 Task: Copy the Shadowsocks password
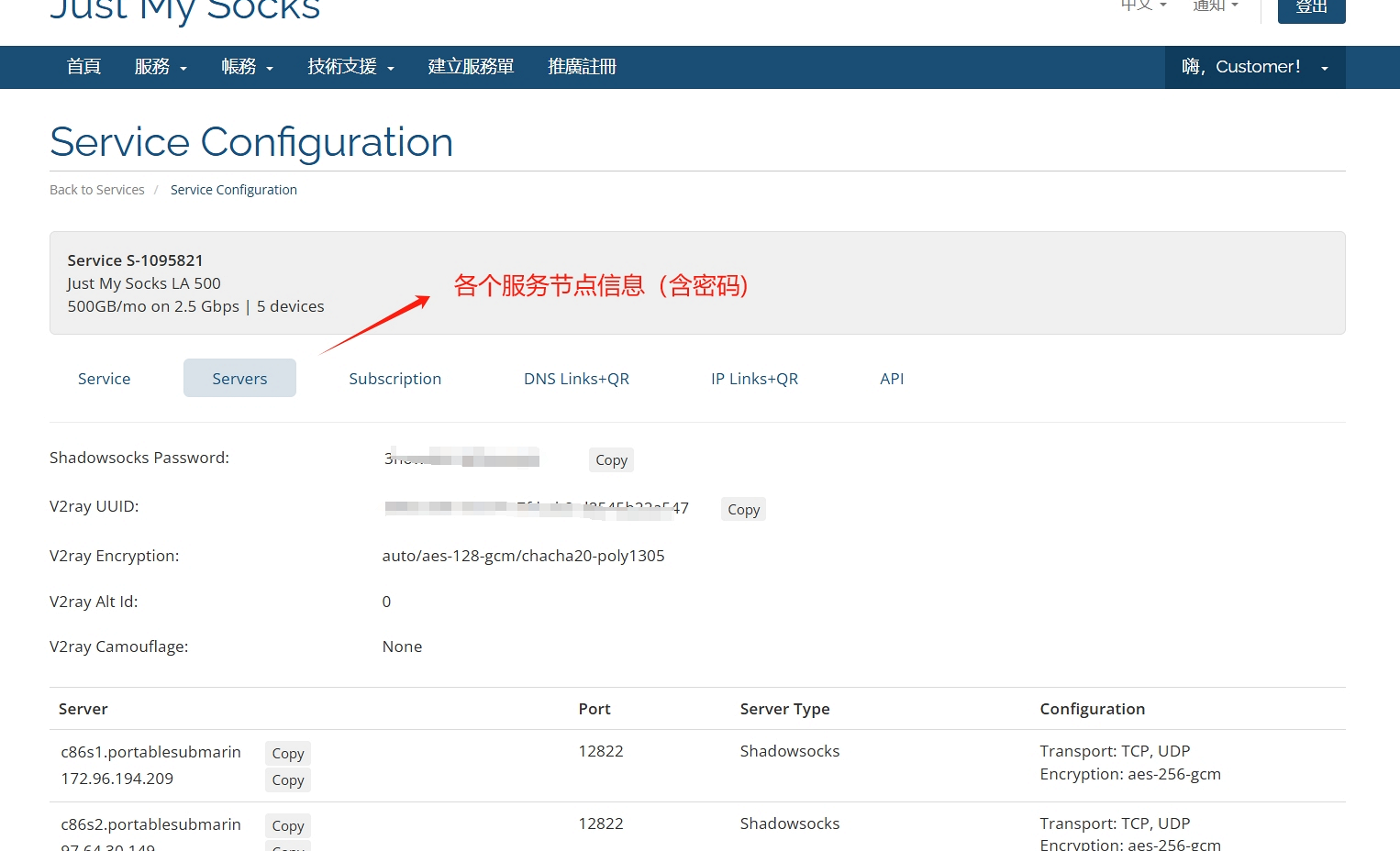click(611, 460)
